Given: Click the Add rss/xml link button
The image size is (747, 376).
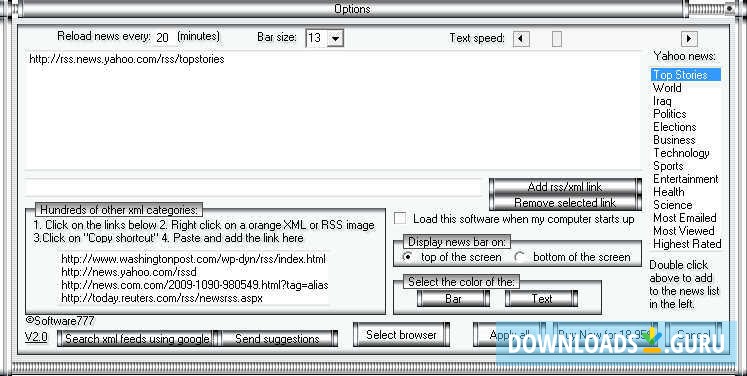Looking at the screenshot, I should (565, 186).
